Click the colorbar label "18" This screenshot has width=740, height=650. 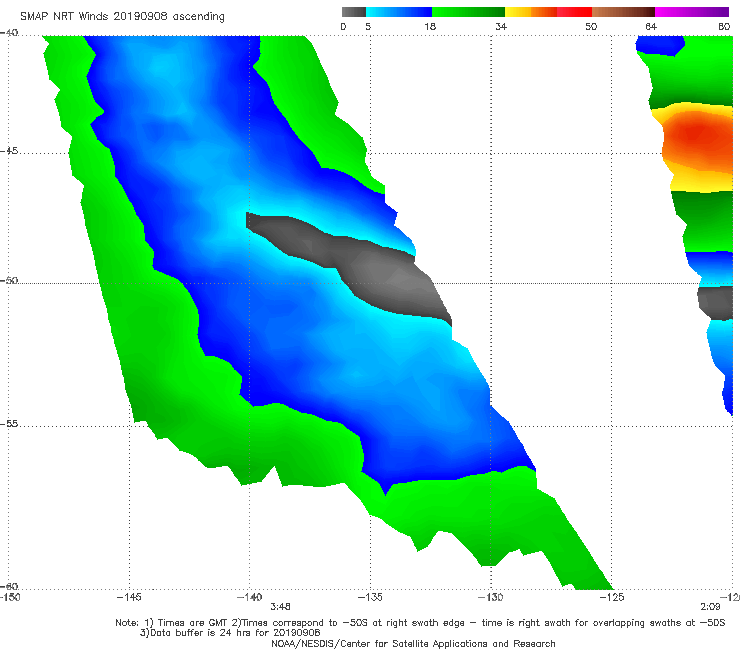(430, 26)
